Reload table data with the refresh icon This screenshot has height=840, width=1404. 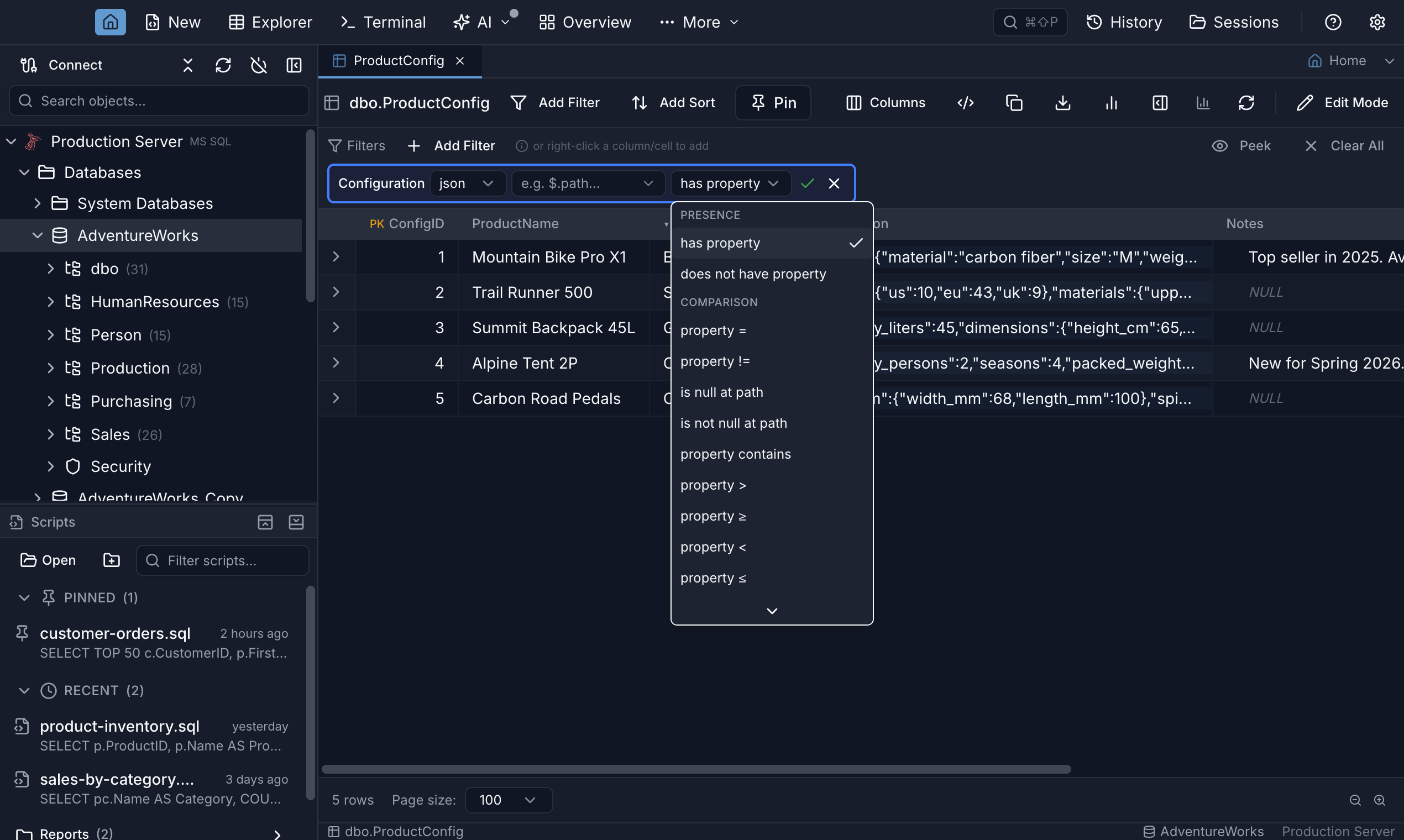click(x=1246, y=102)
